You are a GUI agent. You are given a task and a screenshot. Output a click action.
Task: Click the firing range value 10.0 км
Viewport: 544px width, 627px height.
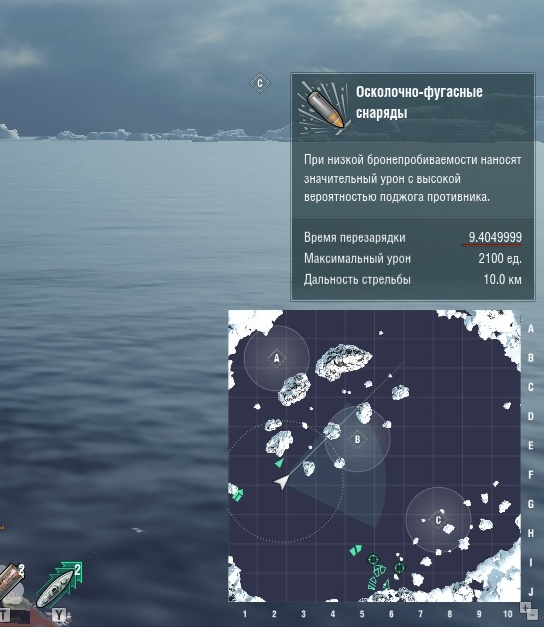[x=502, y=279]
